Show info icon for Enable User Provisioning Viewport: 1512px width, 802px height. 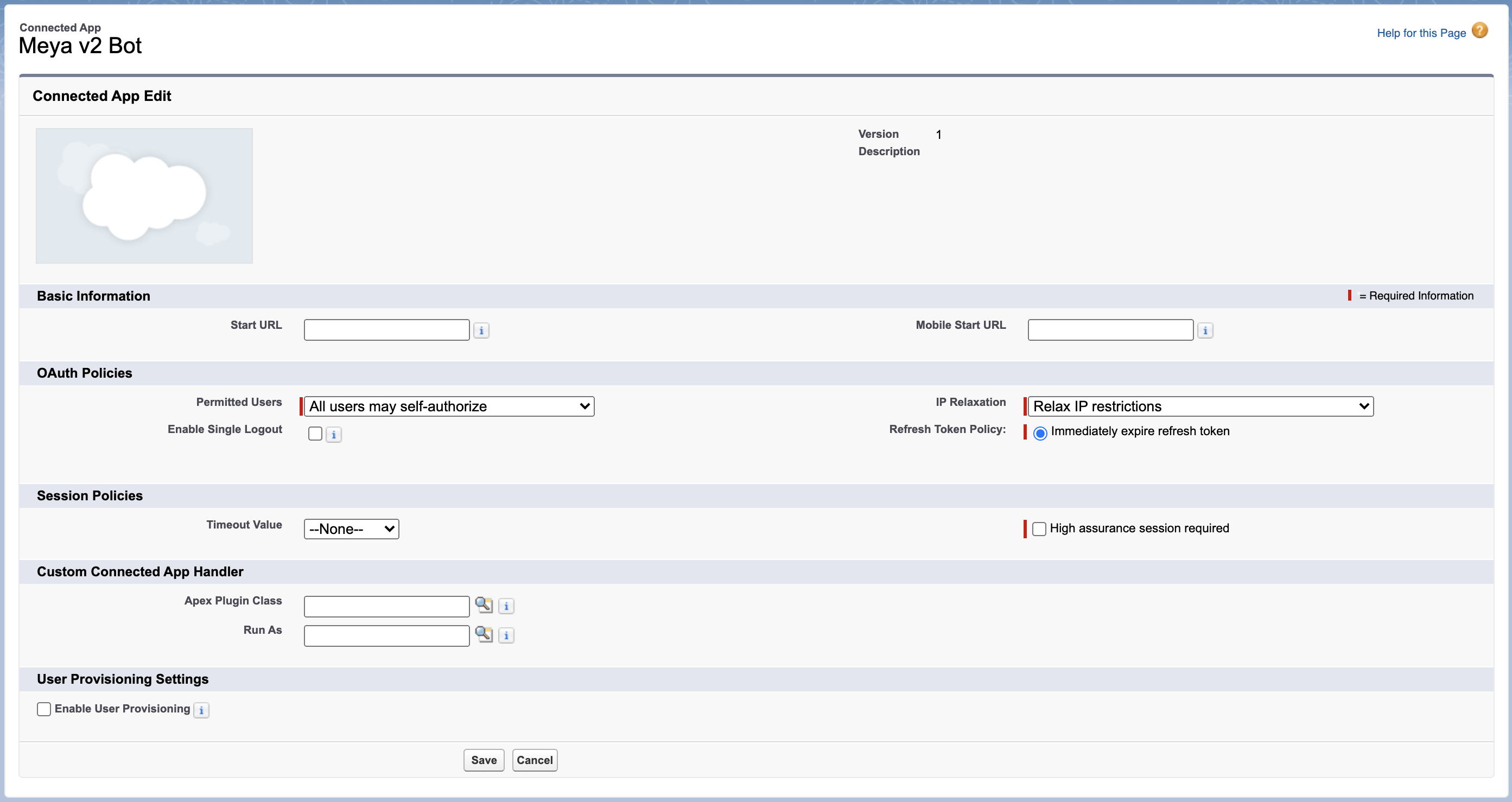[x=201, y=710]
